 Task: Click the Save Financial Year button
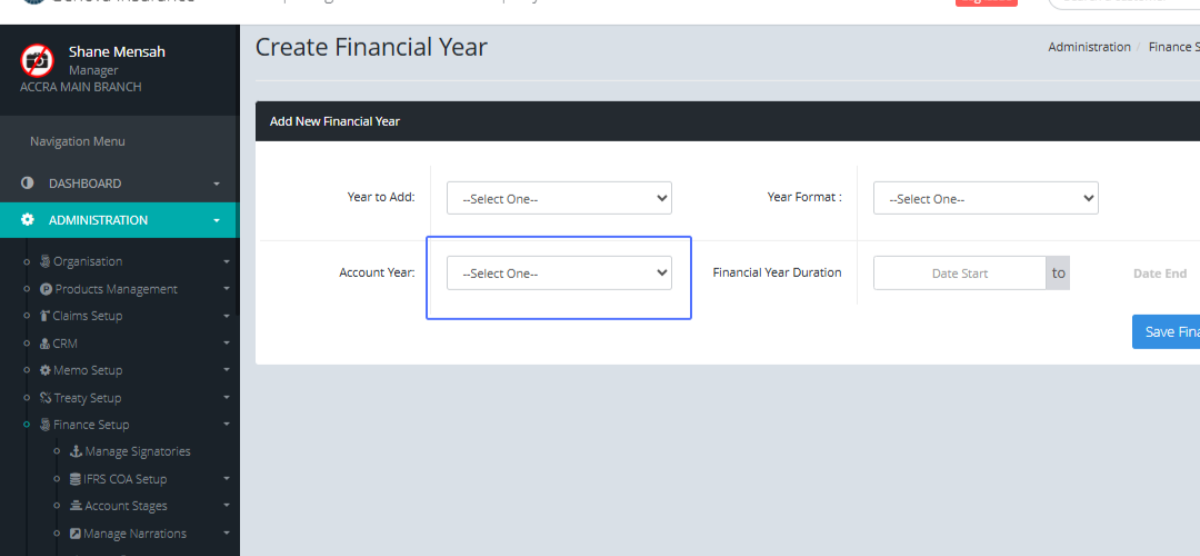click(x=1168, y=332)
